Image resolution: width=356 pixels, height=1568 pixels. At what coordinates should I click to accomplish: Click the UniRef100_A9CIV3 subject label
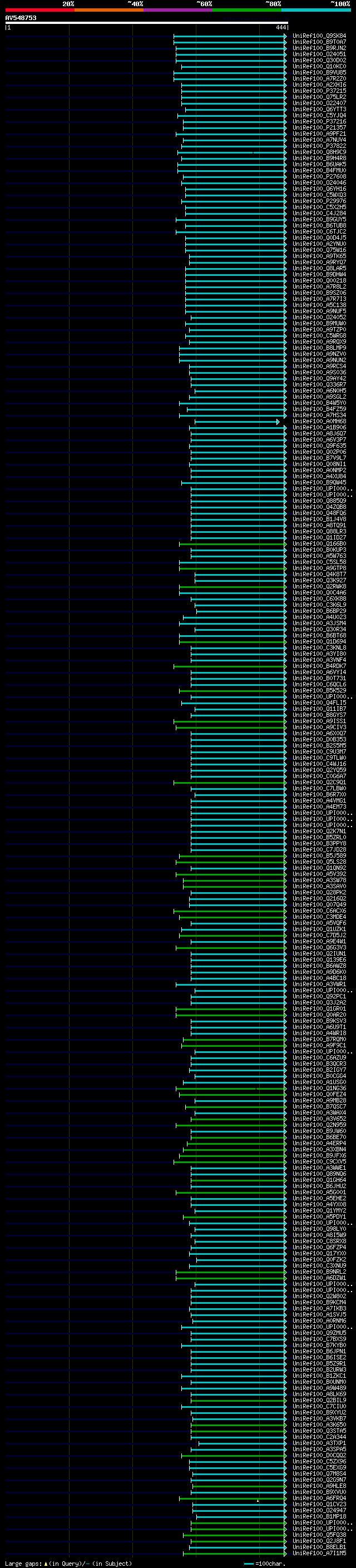coord(319,728)
